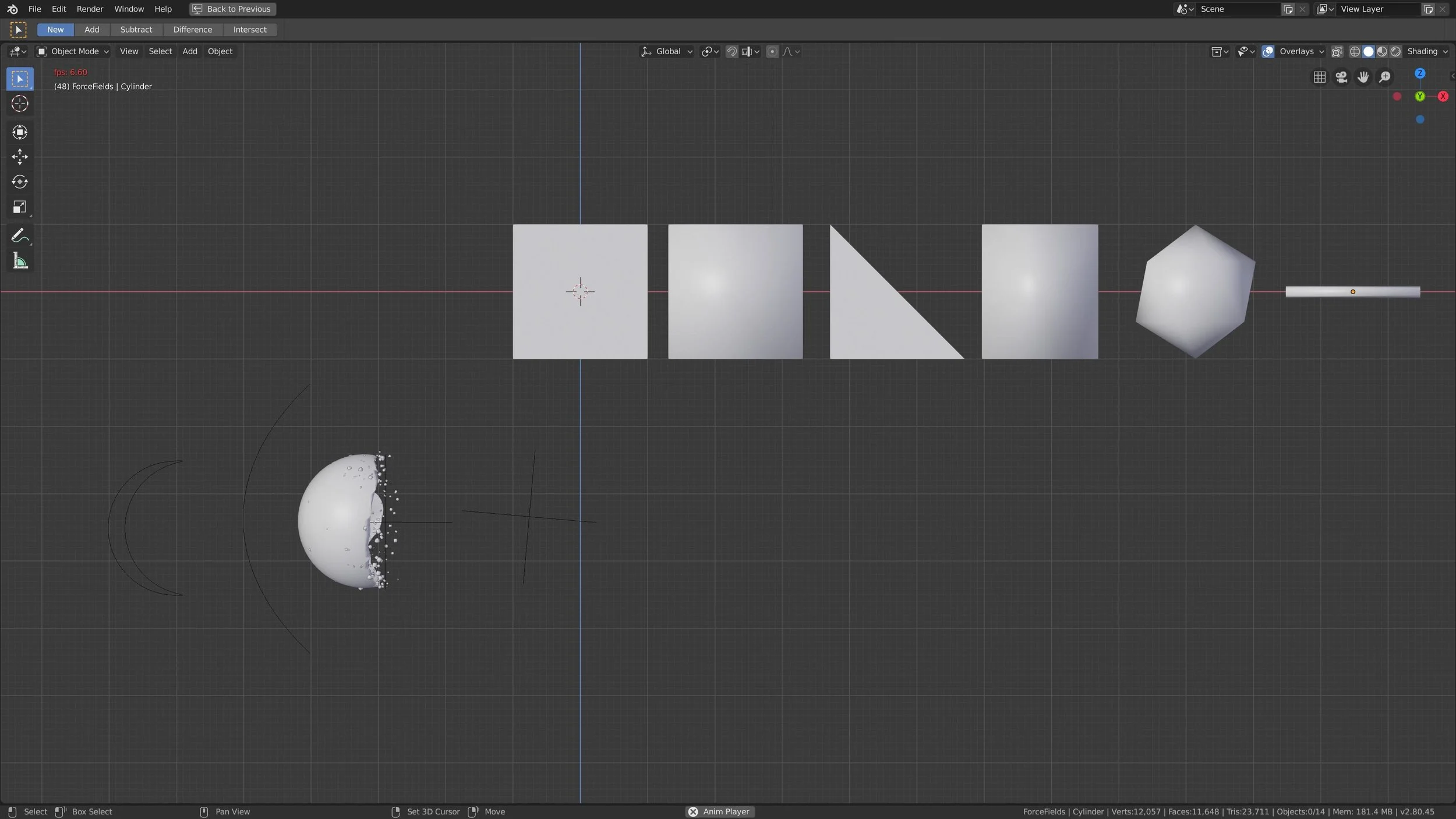The width and height of the screenshot is (1456, 819).
Task: Pick the Move tool arrows icon
Action: point(20,157)
